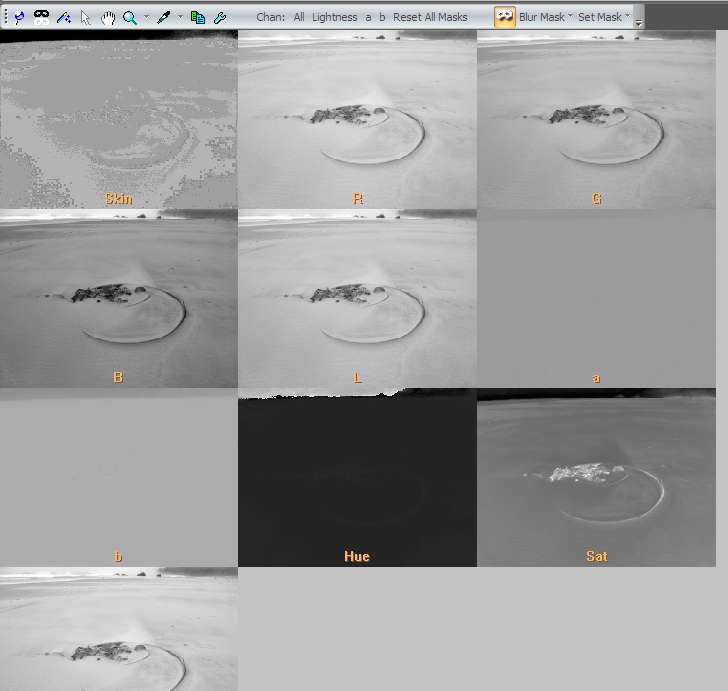
Task: Select the Sat channel thumbnail
Action: click(x=597, y=477)
